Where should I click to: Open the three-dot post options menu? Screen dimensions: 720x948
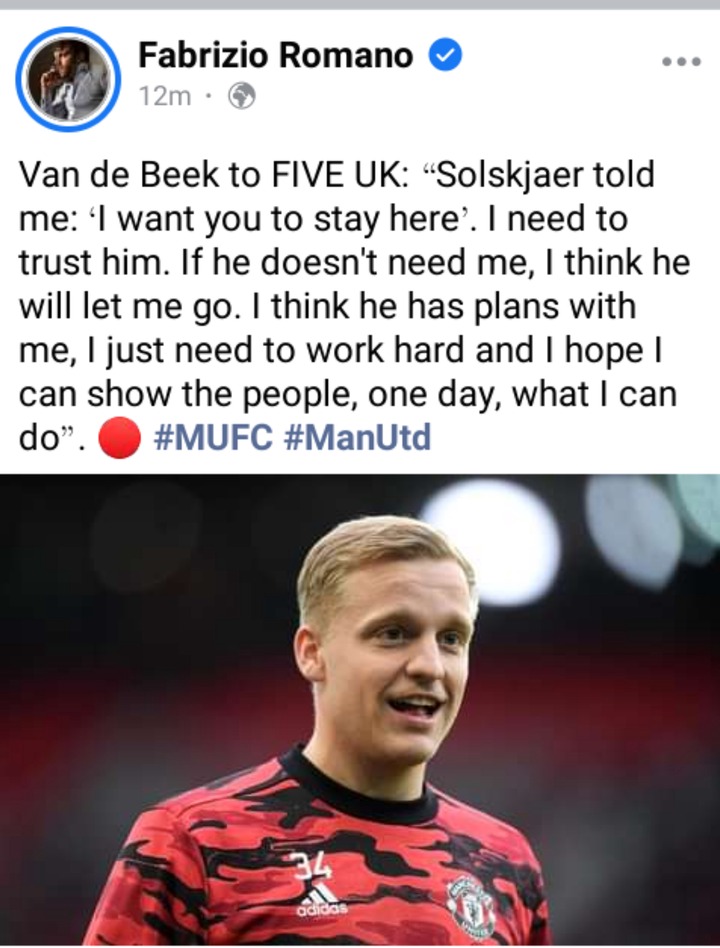[681, 61]
